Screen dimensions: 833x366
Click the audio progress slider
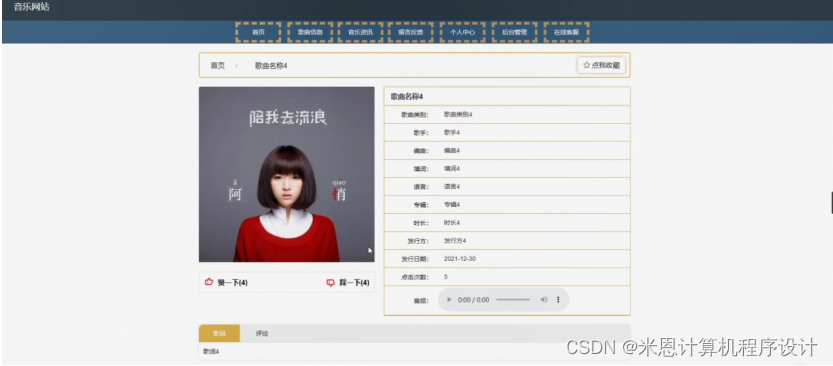pos(513,300)
